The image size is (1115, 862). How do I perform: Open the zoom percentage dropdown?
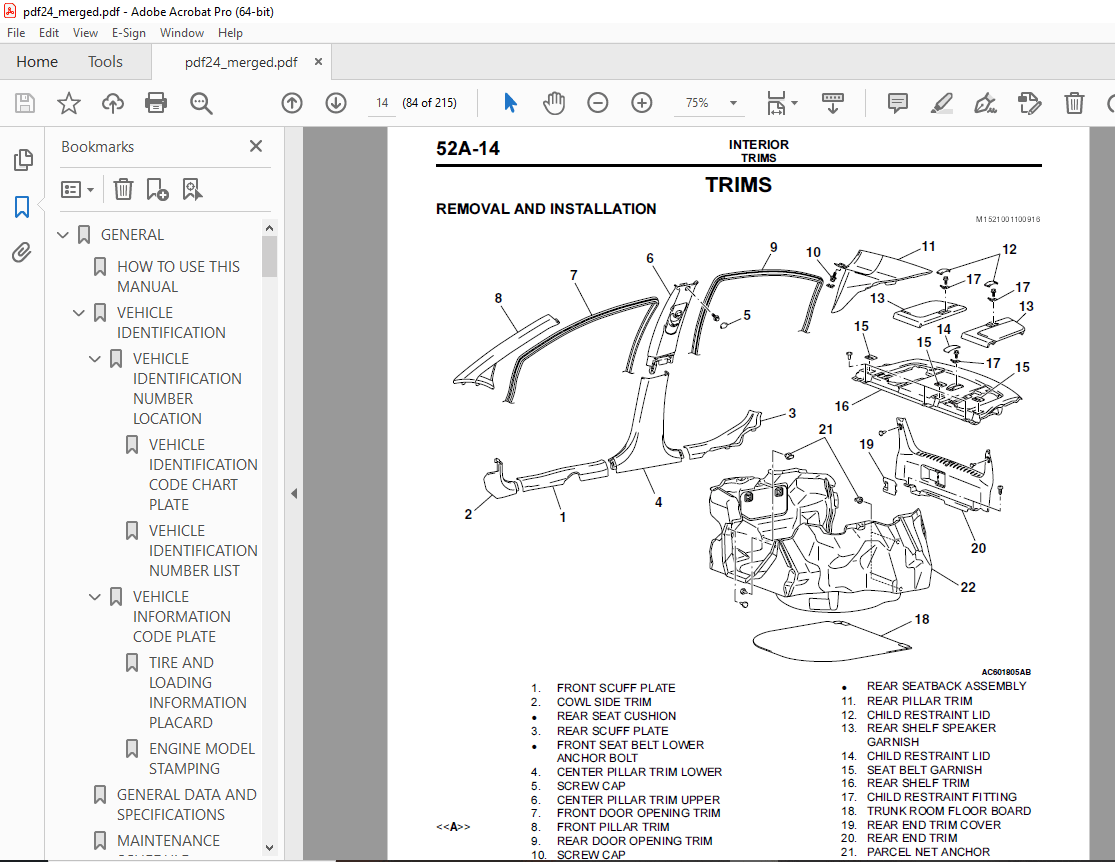pyautogui.click(x=733, y=103)
